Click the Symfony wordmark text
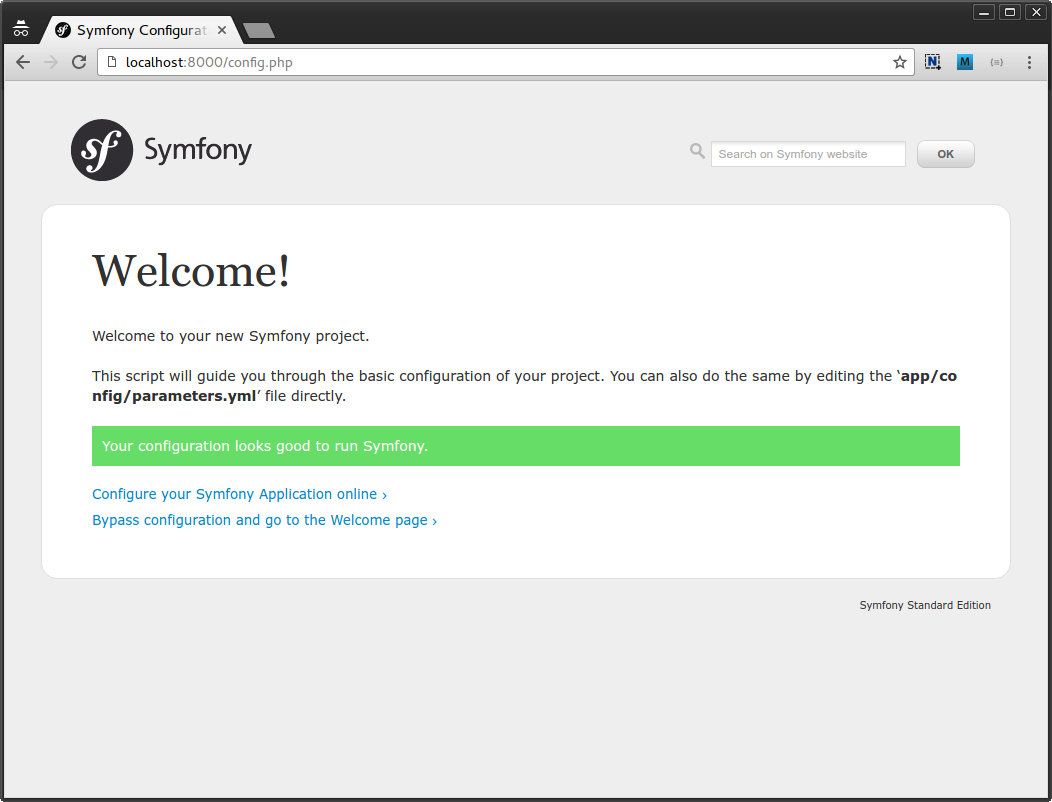 198,150
